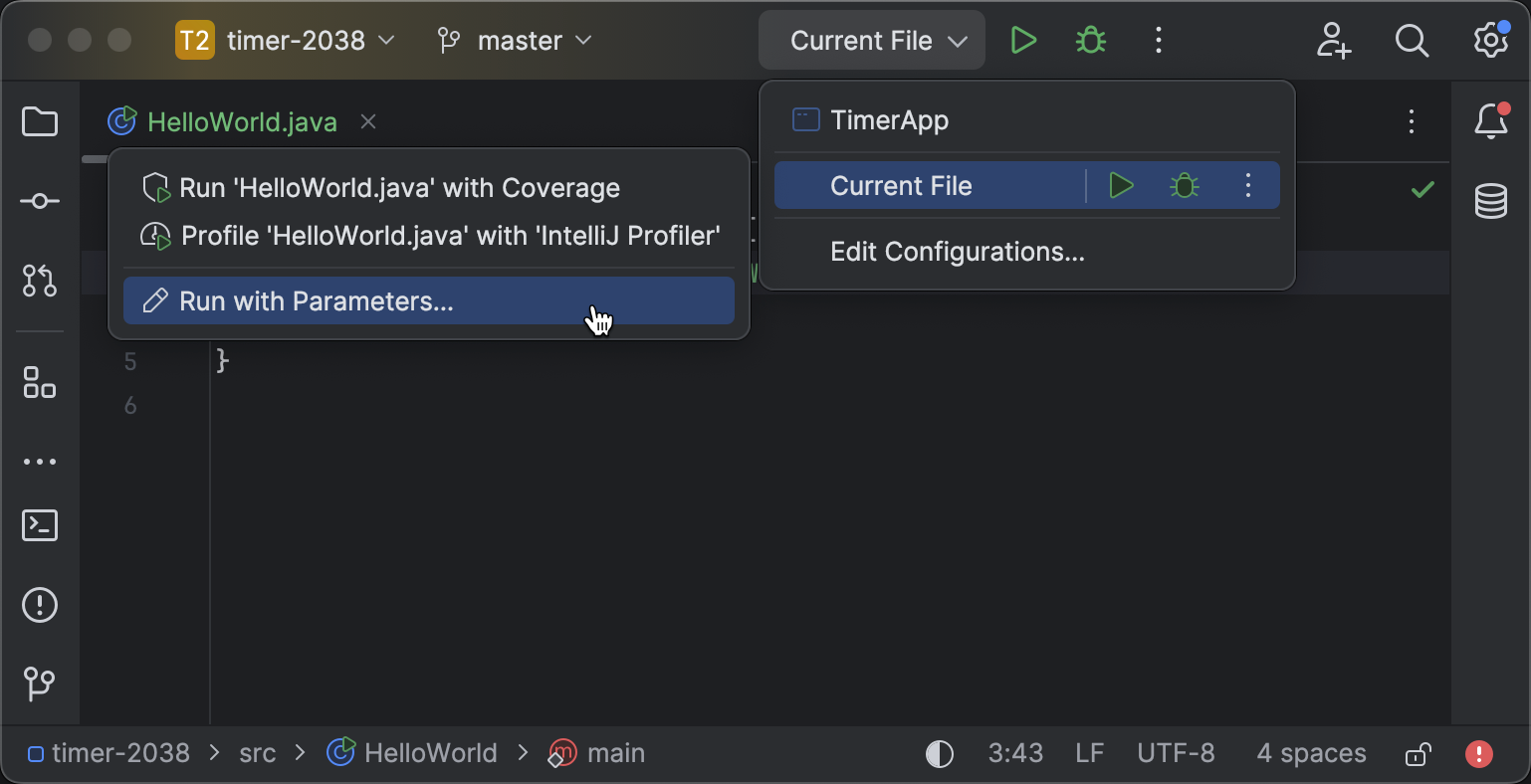Open Search Everywhere with the magnifier

tap(1412, 41)
